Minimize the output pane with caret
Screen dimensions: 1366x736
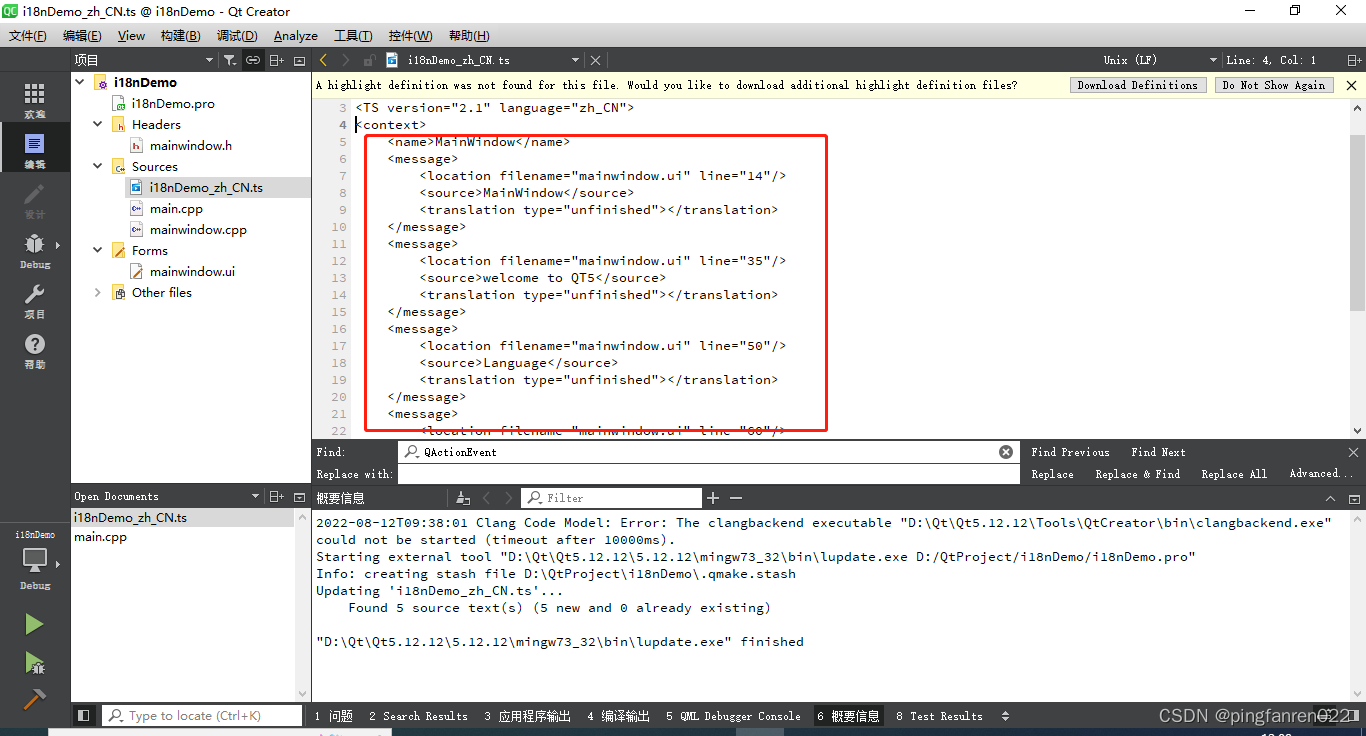point(1330,498)
